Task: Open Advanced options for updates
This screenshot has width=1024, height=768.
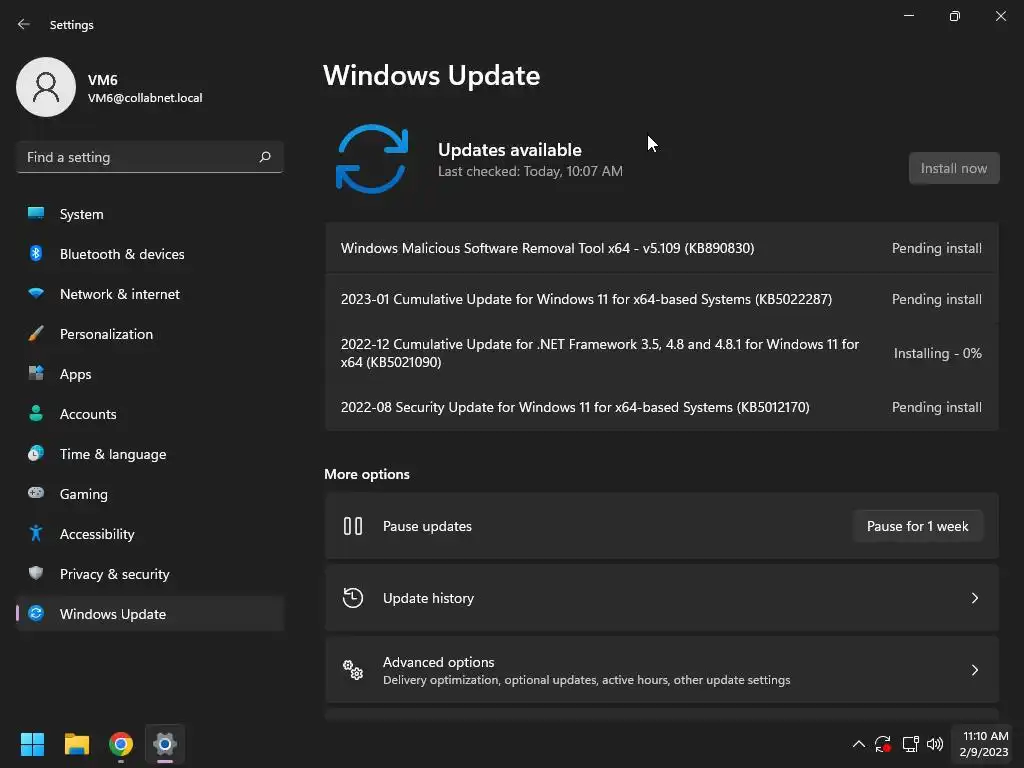Action: pos(662,670)
